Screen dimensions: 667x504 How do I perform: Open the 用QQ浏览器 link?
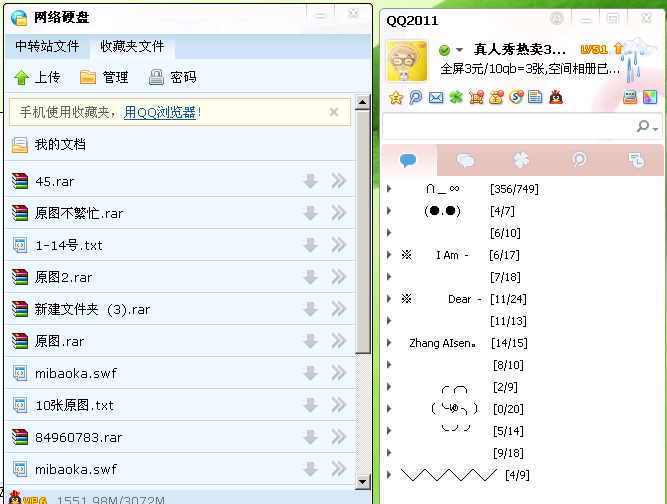160,112
